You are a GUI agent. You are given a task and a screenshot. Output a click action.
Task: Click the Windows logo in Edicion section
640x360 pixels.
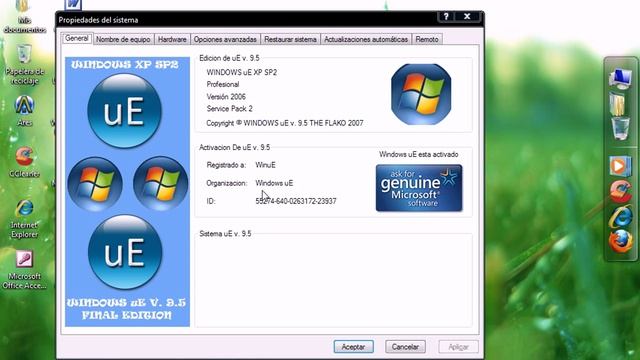[421, 94]
